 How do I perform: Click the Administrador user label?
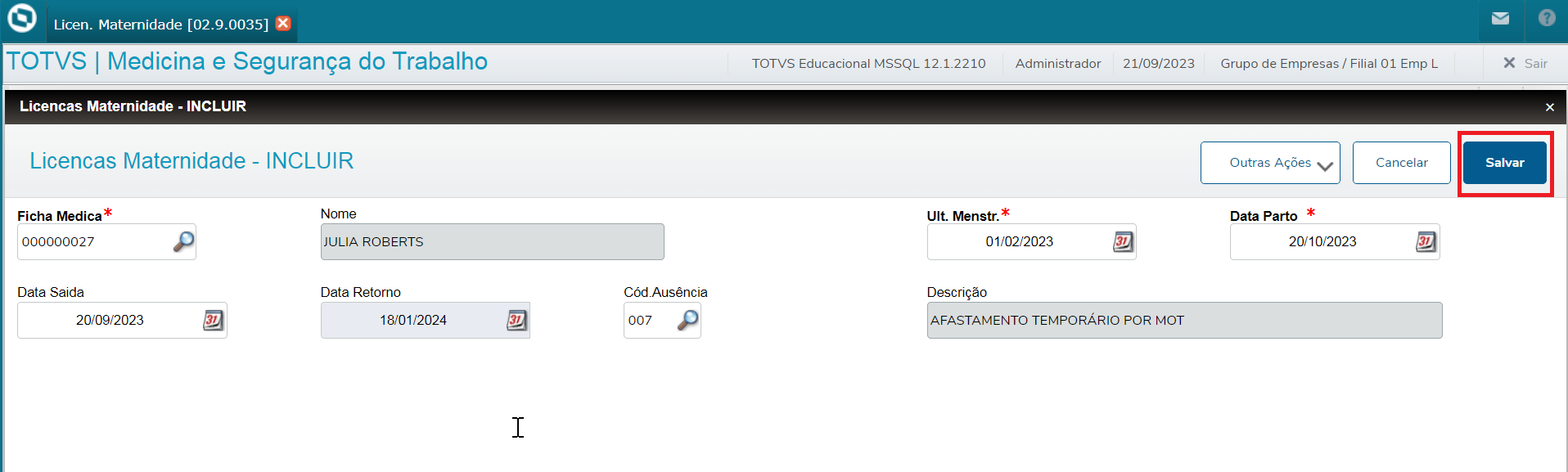1058,63
